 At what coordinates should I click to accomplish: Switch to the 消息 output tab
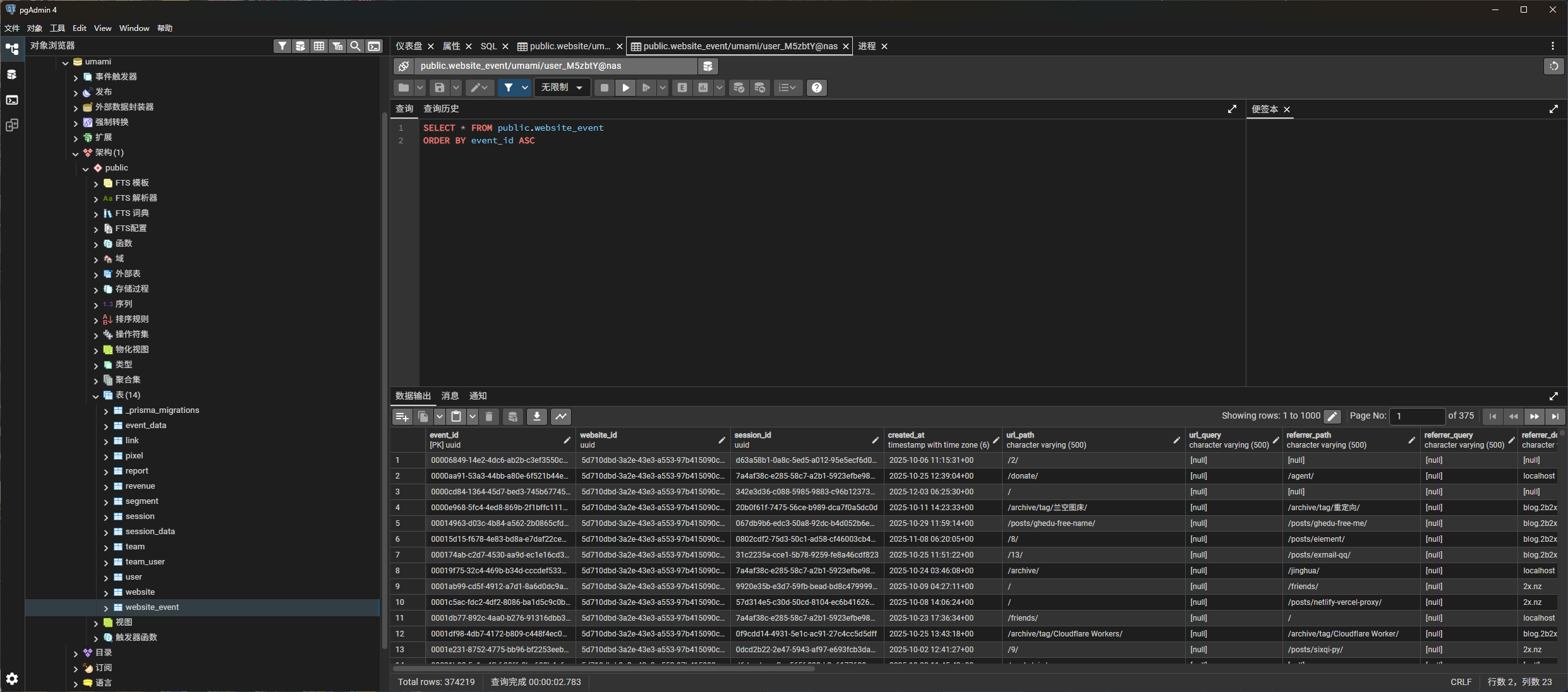(450, 396)
